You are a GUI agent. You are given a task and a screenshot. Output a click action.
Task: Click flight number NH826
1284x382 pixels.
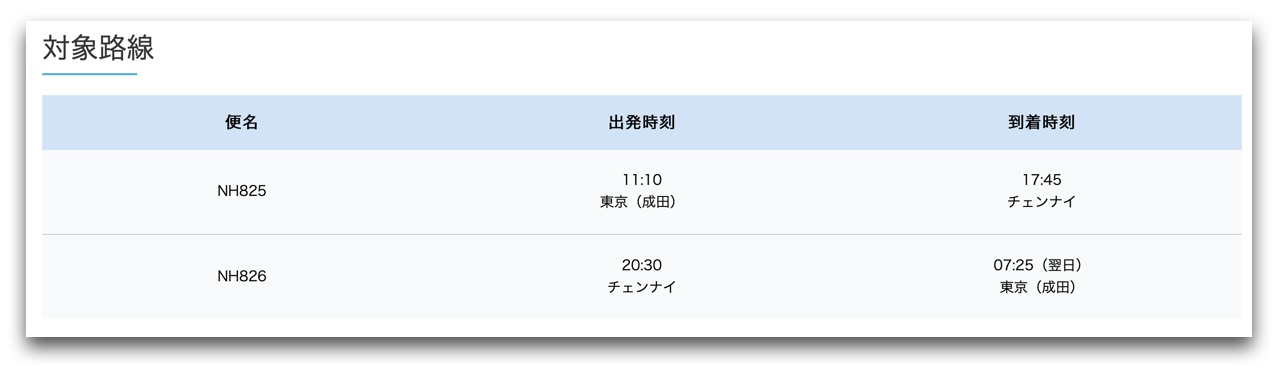(242, 276)
